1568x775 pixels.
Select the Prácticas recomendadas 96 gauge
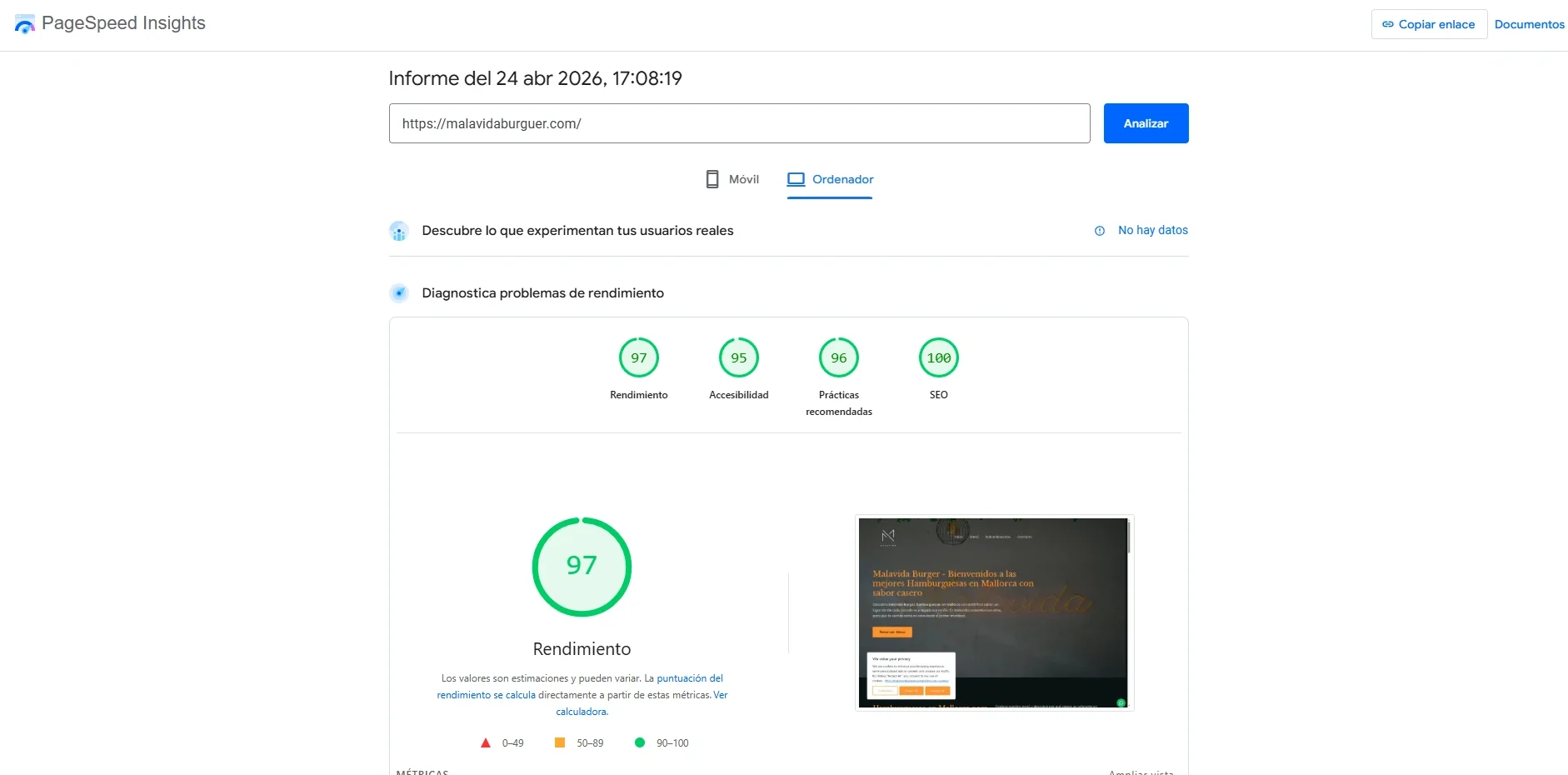click(839, 357)
